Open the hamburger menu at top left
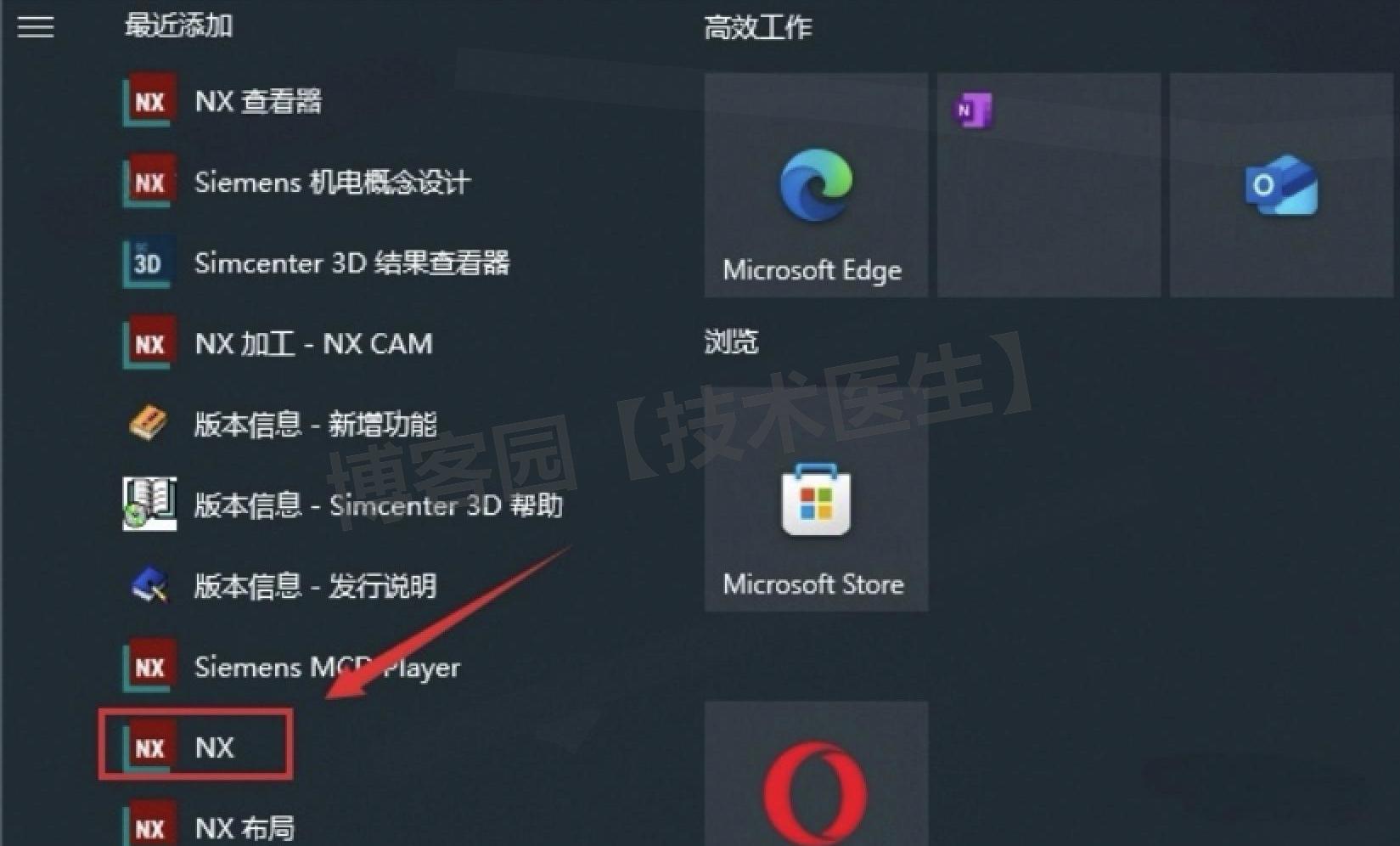The image size is (1400, 846). [36, 27]
